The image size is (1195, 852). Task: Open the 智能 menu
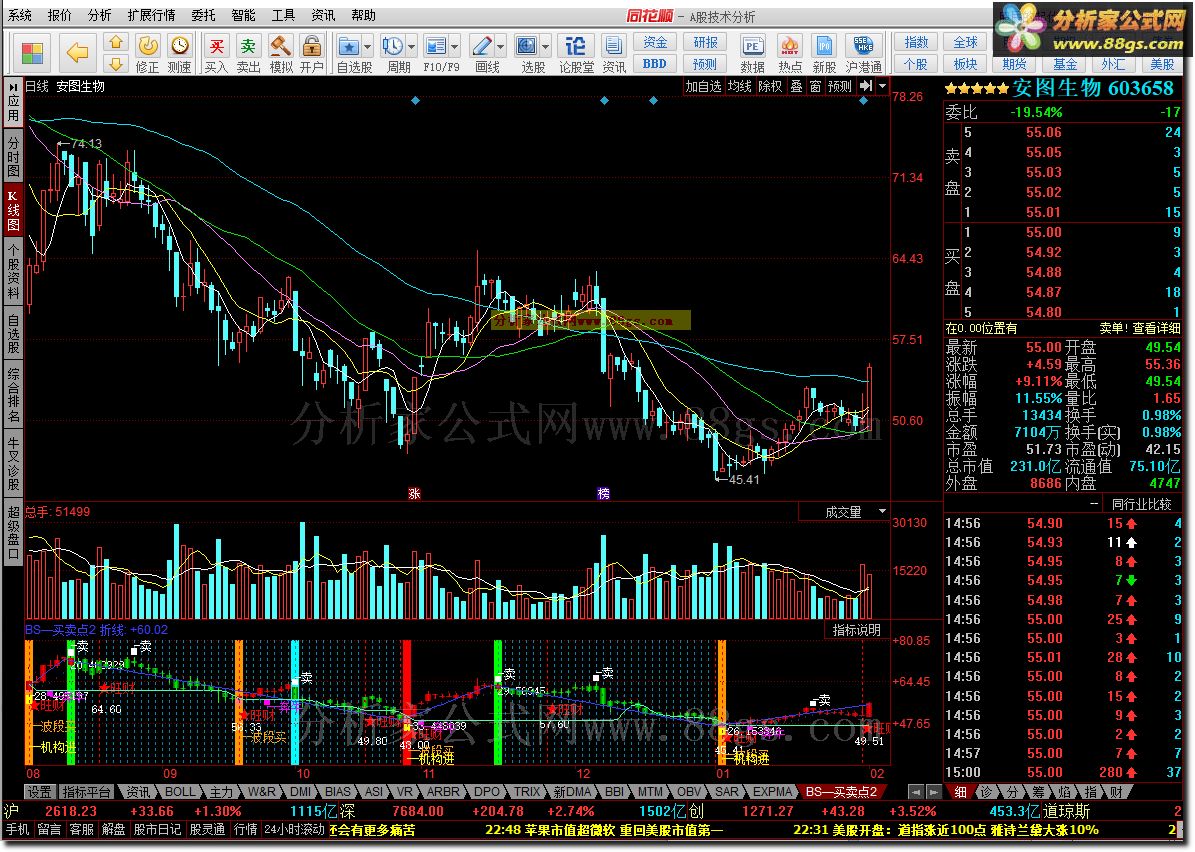pos(243,14)
